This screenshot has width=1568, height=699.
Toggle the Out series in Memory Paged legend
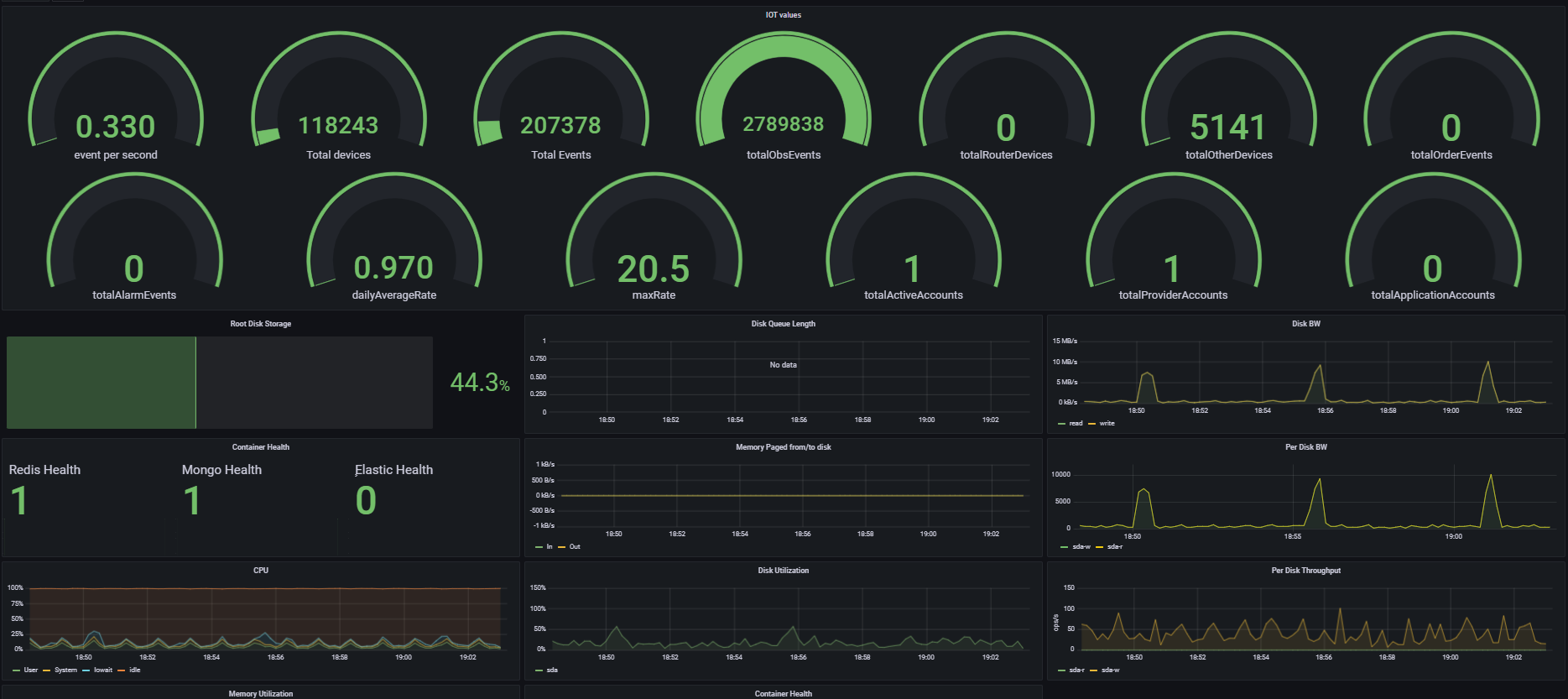tap(575, 547)
